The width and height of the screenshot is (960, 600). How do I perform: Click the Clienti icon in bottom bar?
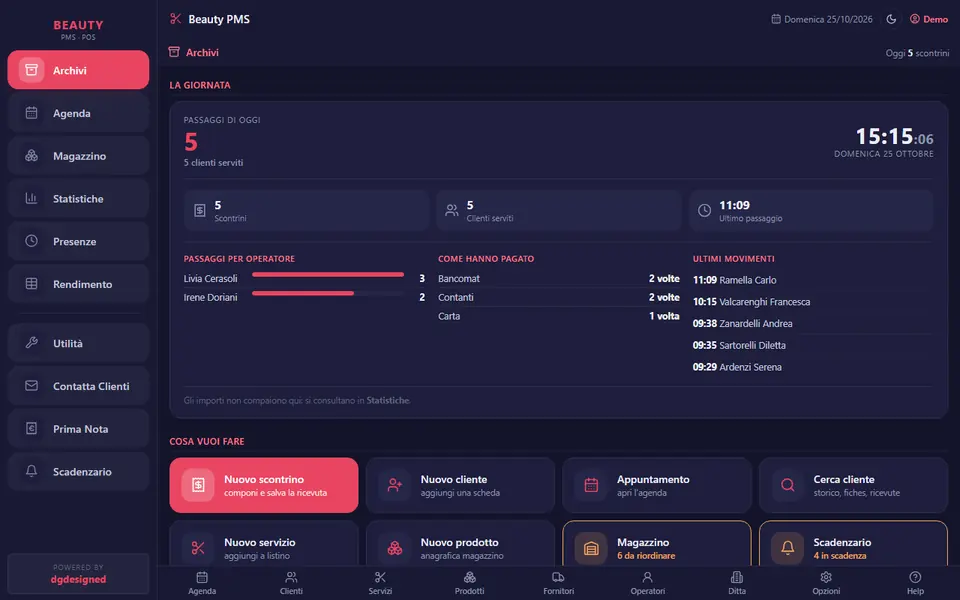pos(291,577)
